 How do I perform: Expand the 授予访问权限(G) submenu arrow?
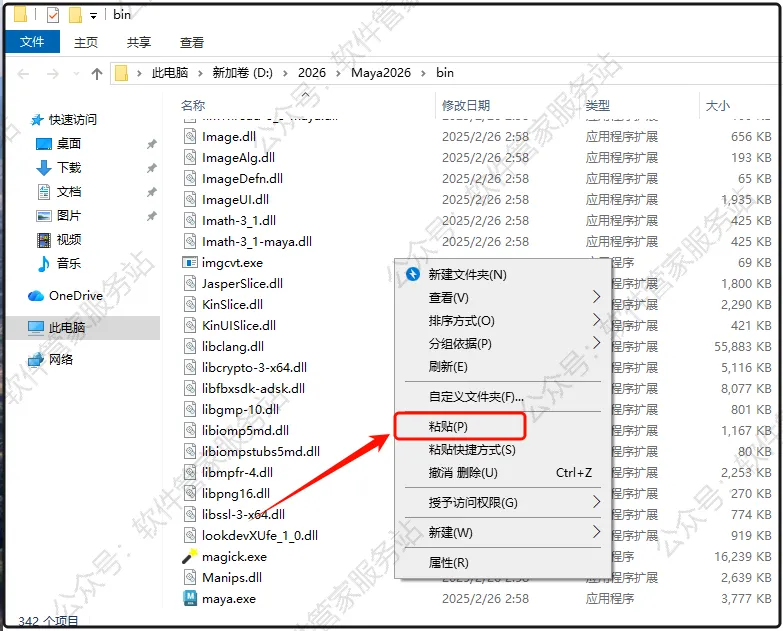pos(596,502)
